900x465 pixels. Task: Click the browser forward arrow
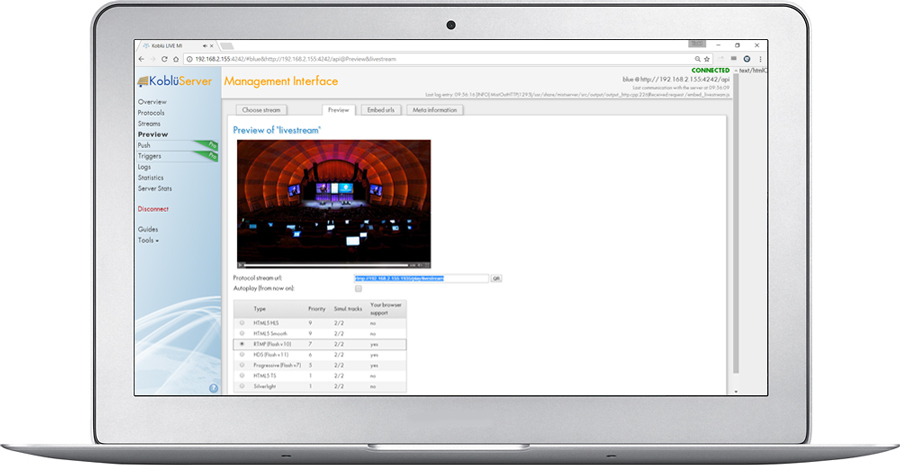click(x=153, y=59)
